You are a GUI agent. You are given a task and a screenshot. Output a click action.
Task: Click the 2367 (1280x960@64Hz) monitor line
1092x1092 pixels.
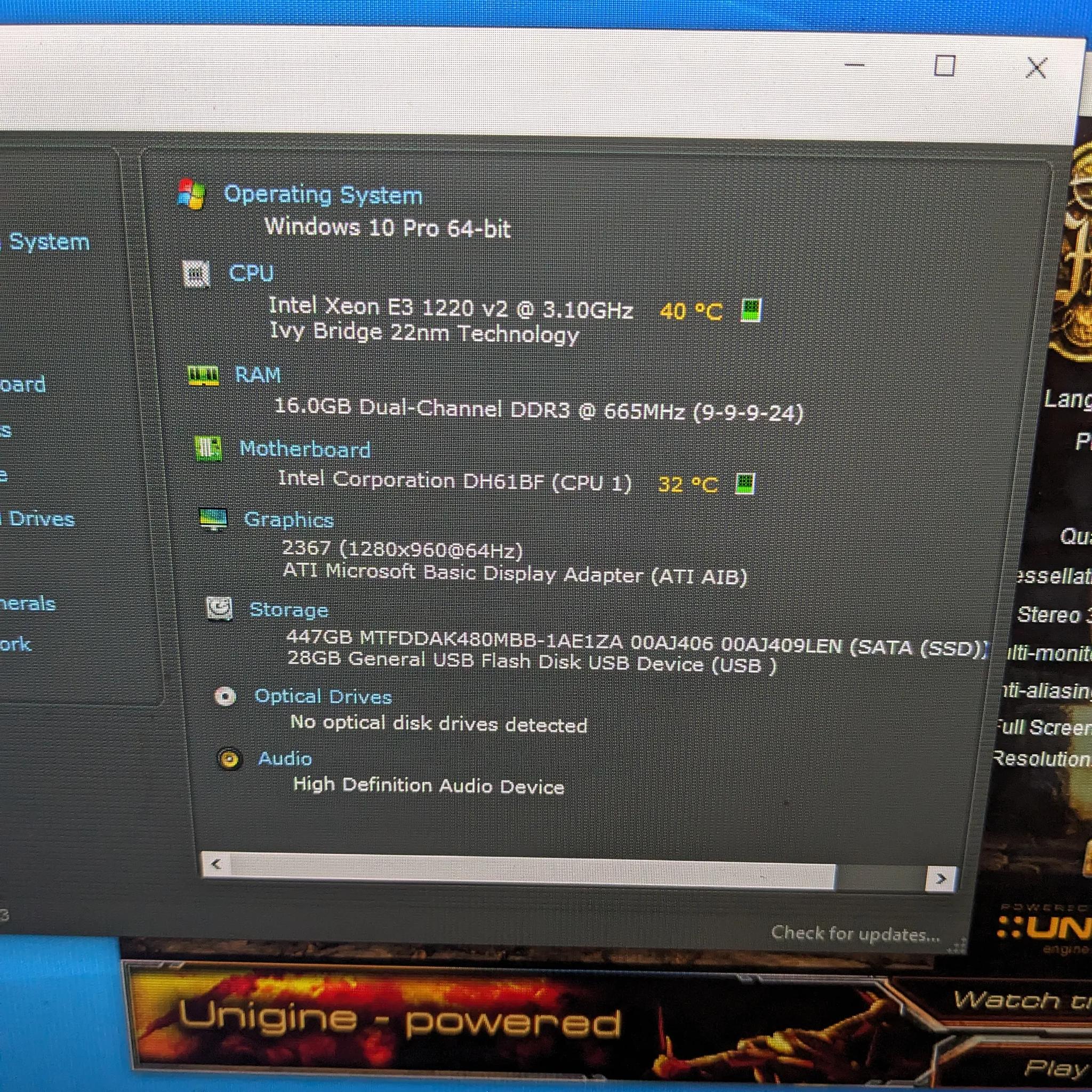[x=403, y=549]
